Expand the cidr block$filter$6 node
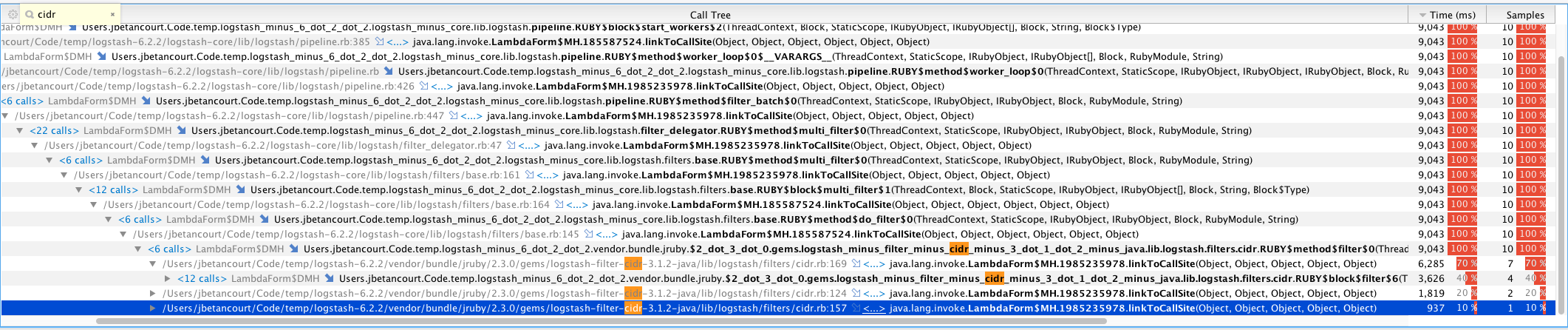The width and height of the screenshot is (1568, 330). 168,279
